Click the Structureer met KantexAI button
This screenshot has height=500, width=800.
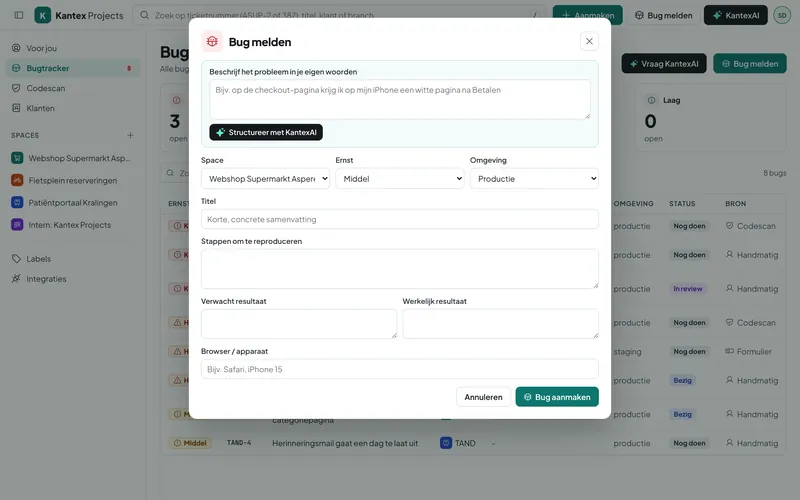pyautogui.click(x=266, y=132)
